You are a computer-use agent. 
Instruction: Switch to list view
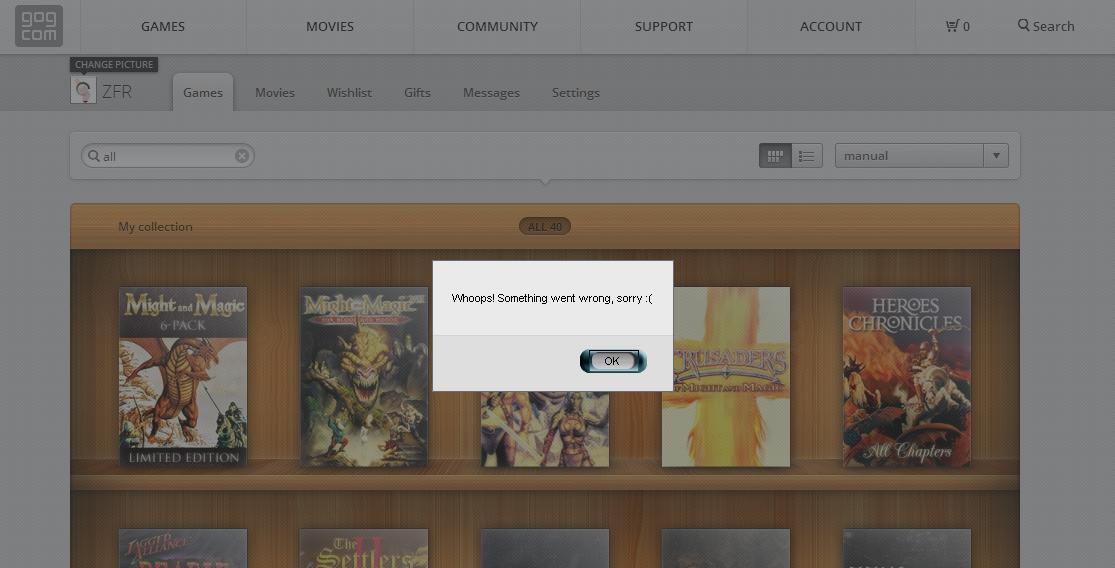point(806,156)
